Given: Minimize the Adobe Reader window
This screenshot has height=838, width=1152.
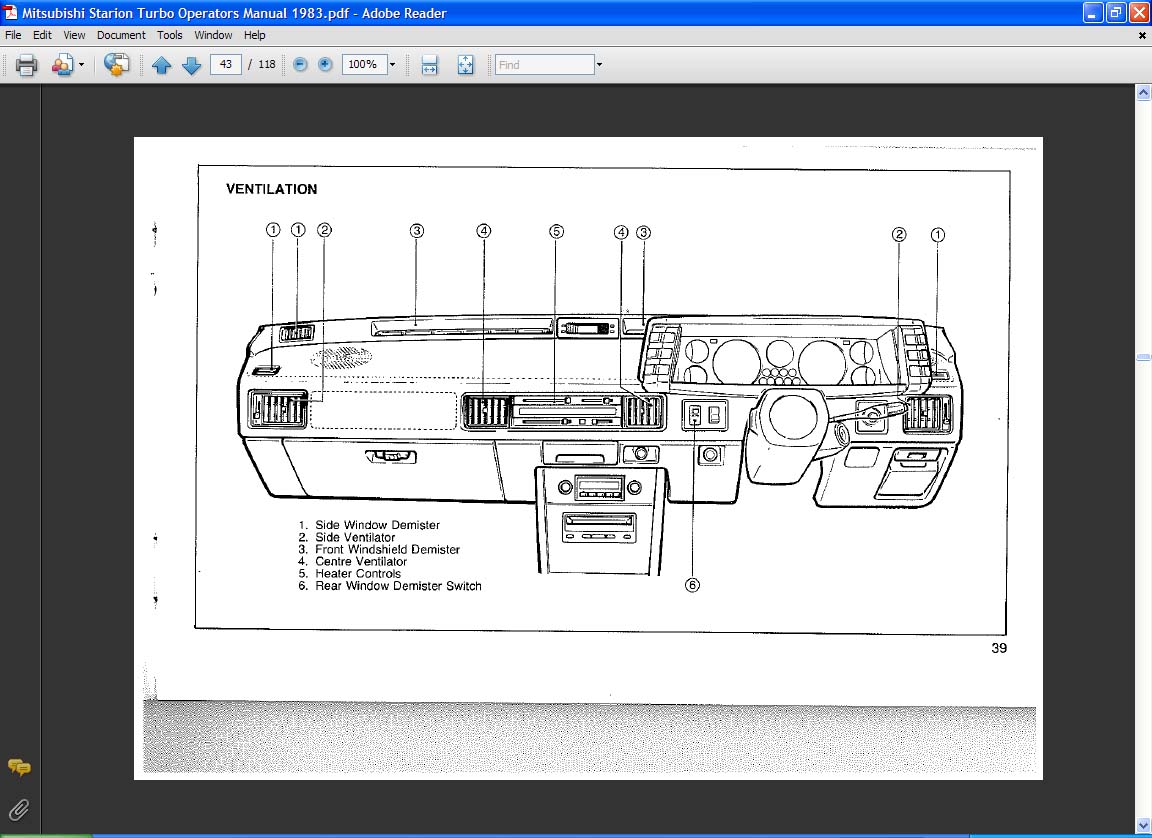Looking at the screenshot, I should pyautogui.click(x=1092, y=12).
